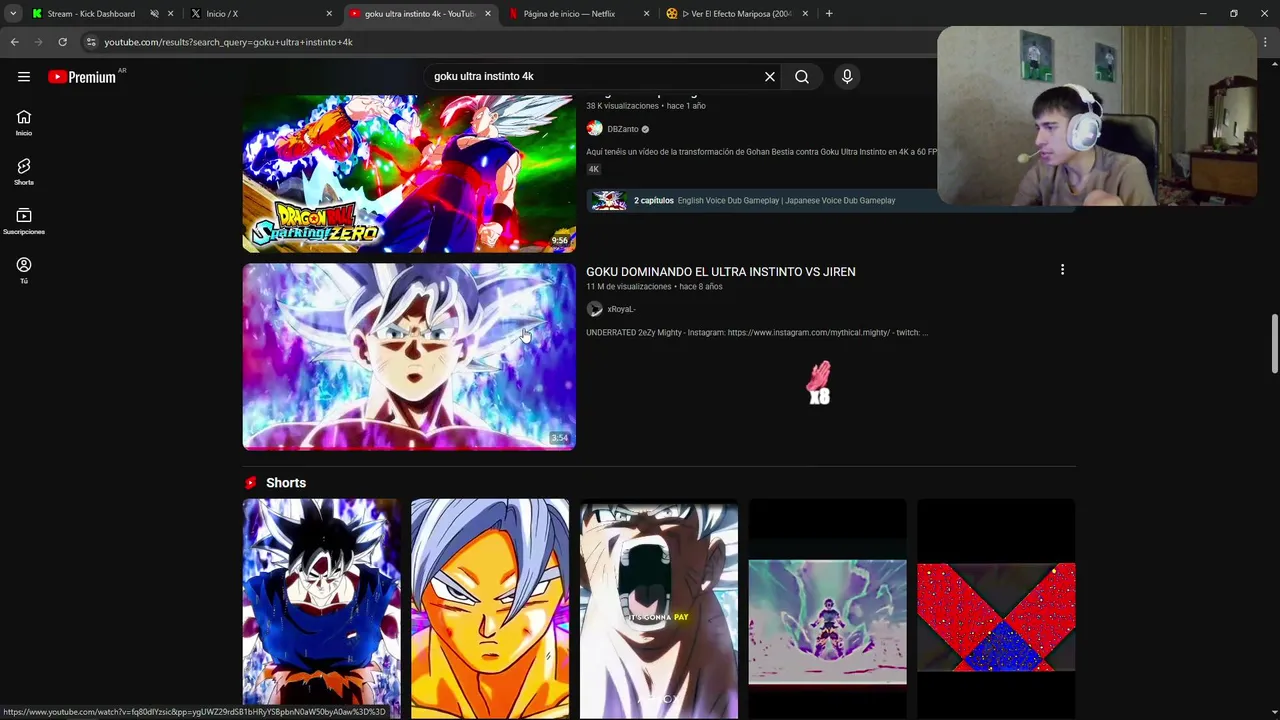This screenshot has height=720, width=1280.
Task: Click the Shorts section heading
Action: tap(286, 483)
